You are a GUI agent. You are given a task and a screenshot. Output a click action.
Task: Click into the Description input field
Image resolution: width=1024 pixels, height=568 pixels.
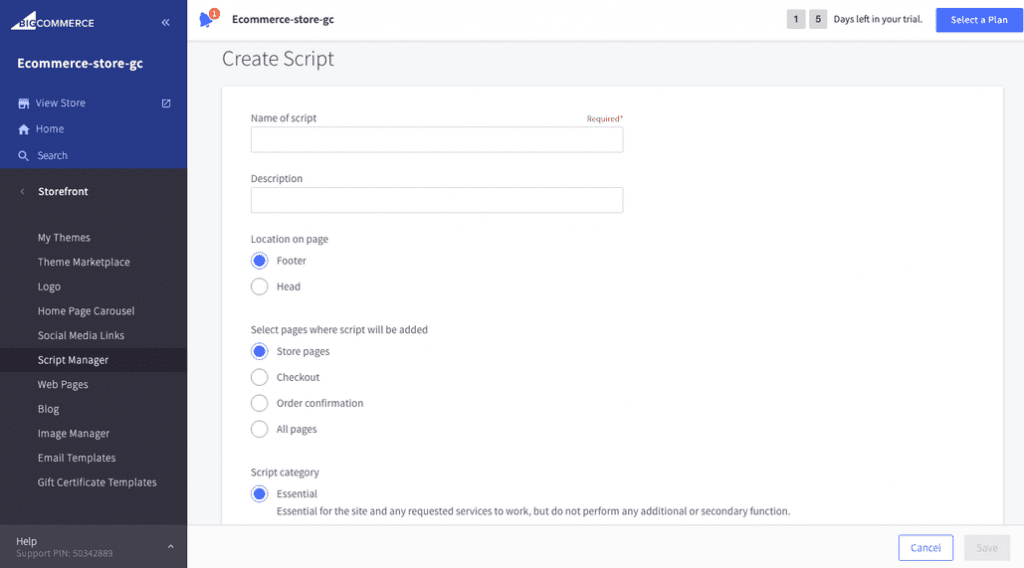pyautogui.click(x=437, y=200)
